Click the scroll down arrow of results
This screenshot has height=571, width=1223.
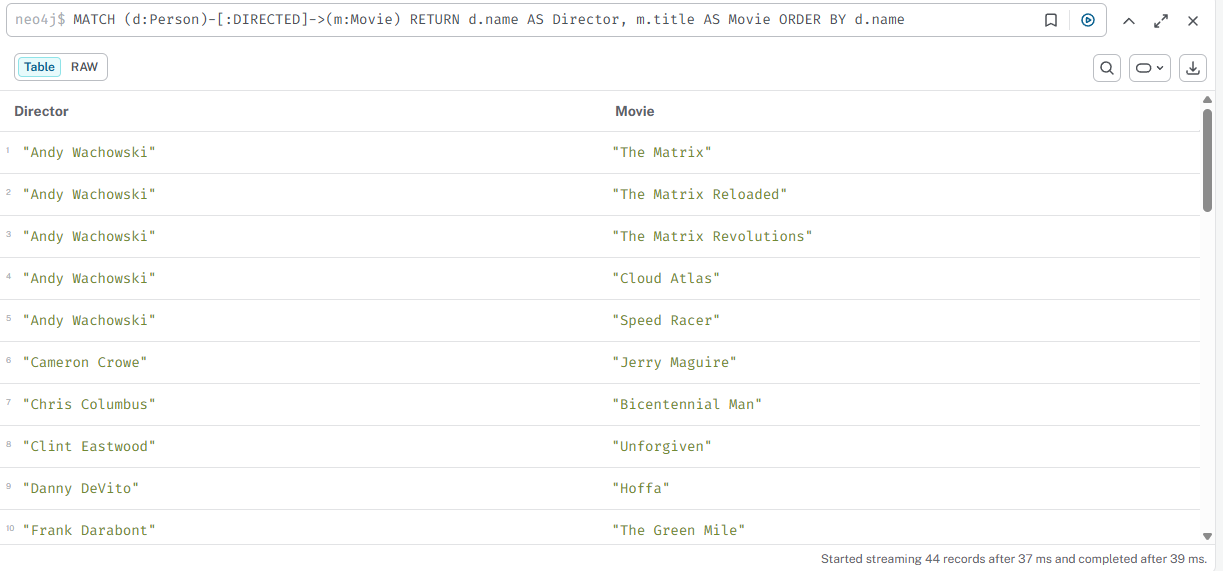[1208, 536]
